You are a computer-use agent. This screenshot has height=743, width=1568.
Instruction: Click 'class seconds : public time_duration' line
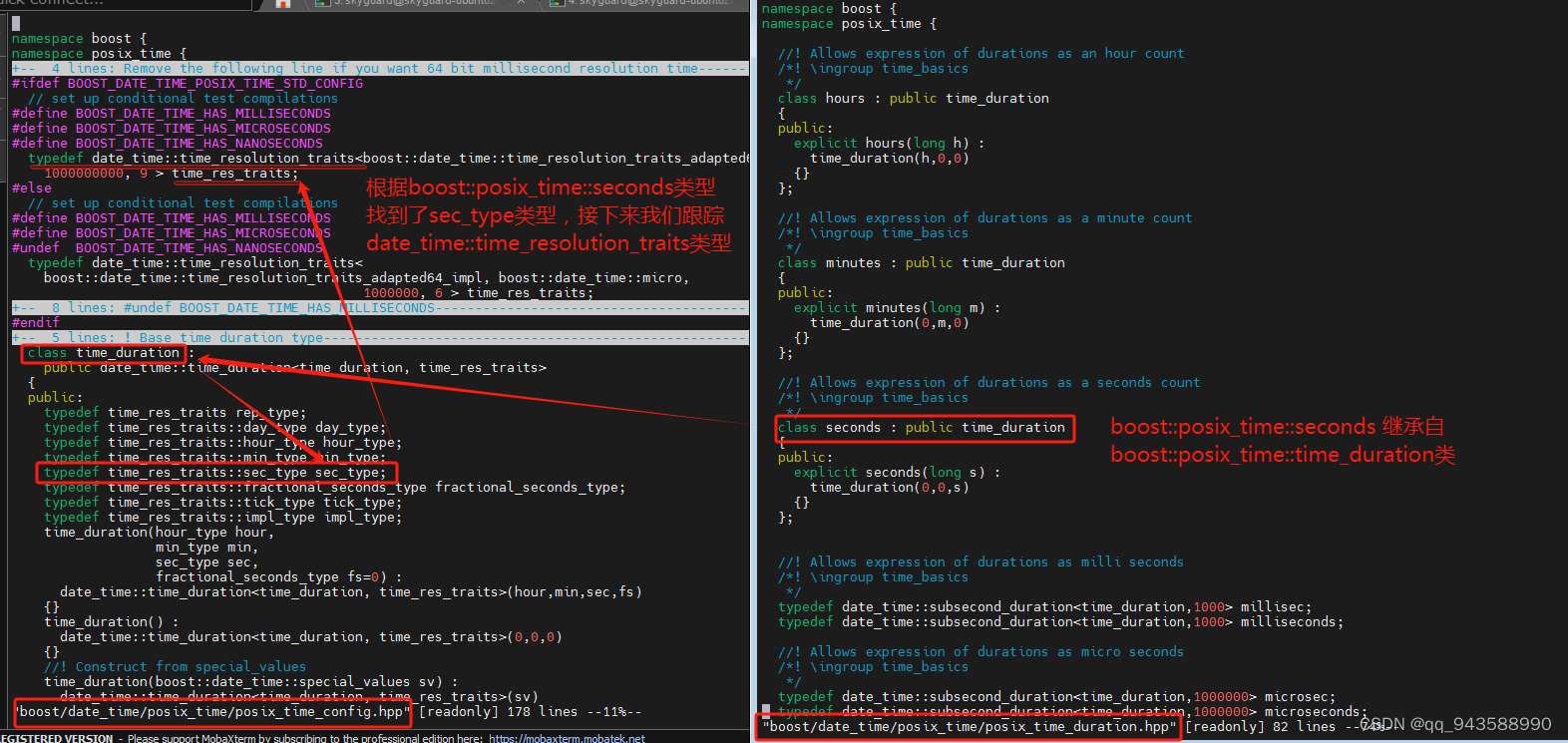[922, 427]
